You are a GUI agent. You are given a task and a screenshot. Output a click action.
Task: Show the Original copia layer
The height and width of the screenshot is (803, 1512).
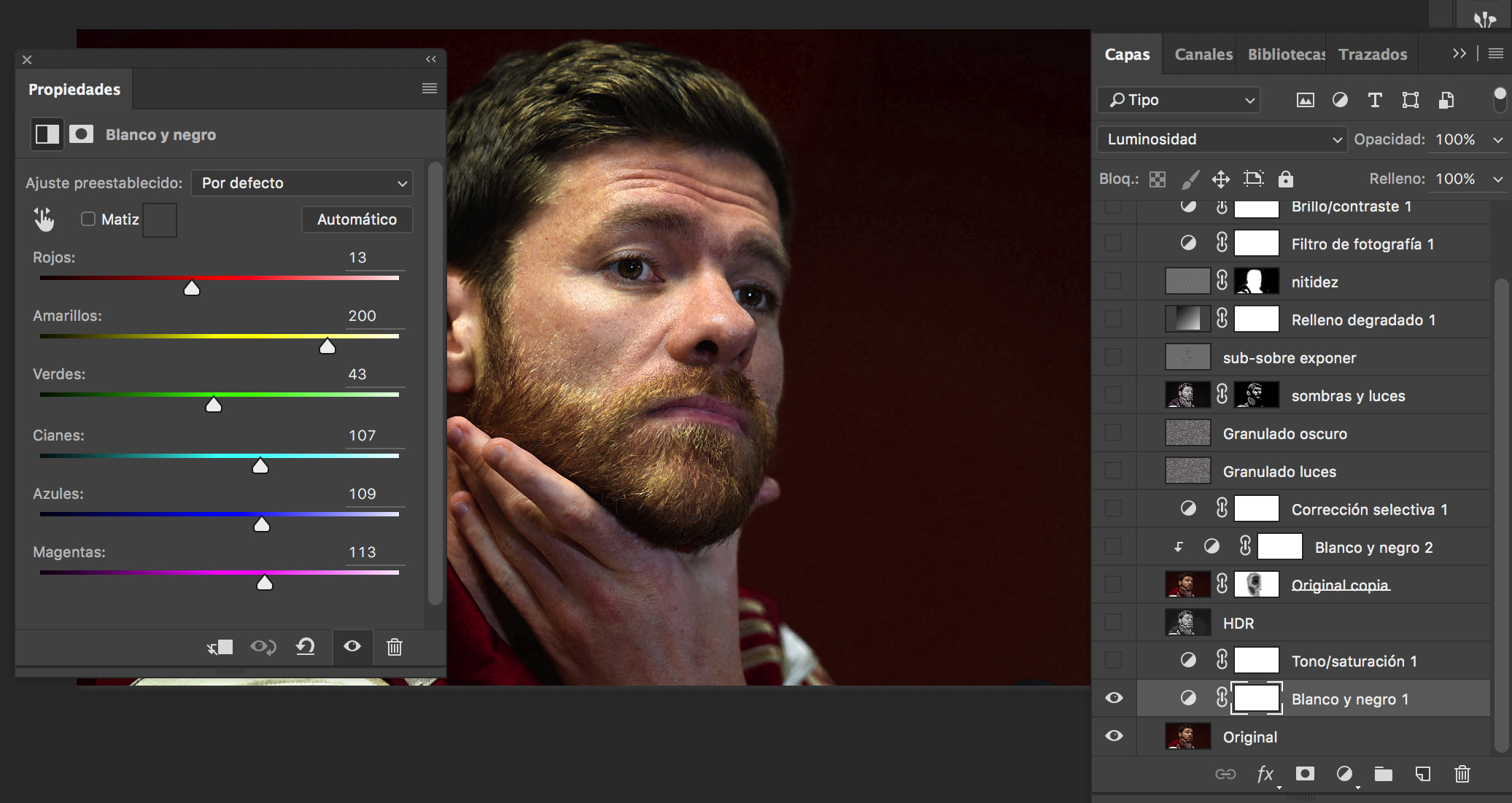coord(1113,584)
